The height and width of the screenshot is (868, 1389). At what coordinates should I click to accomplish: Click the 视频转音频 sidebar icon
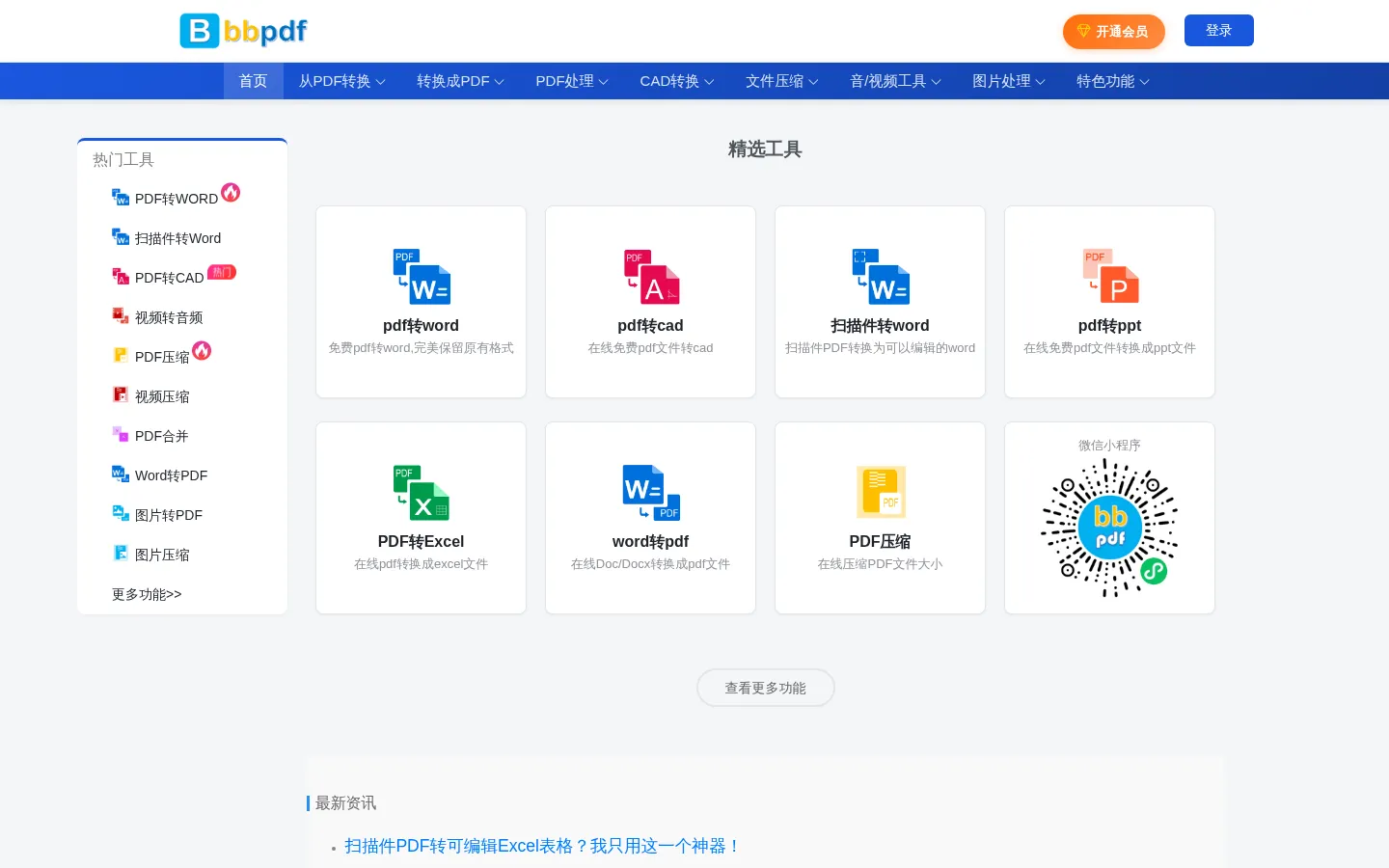tap(121, 316)
